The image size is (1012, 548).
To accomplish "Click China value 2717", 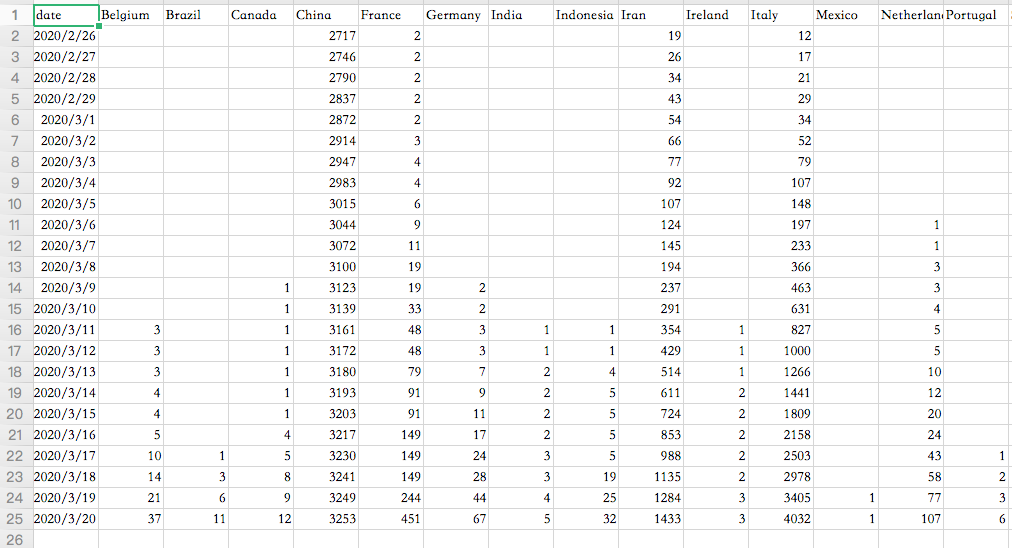I will [327, 36].
